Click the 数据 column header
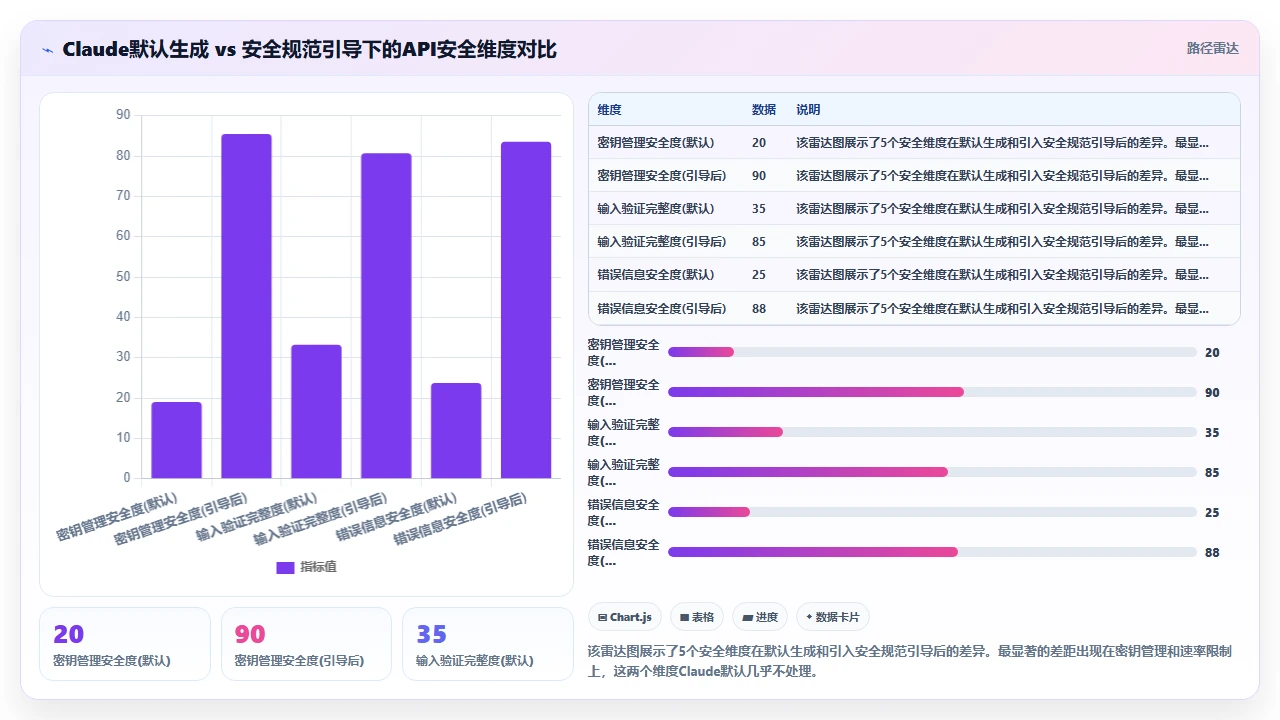 tap(764, 110)
